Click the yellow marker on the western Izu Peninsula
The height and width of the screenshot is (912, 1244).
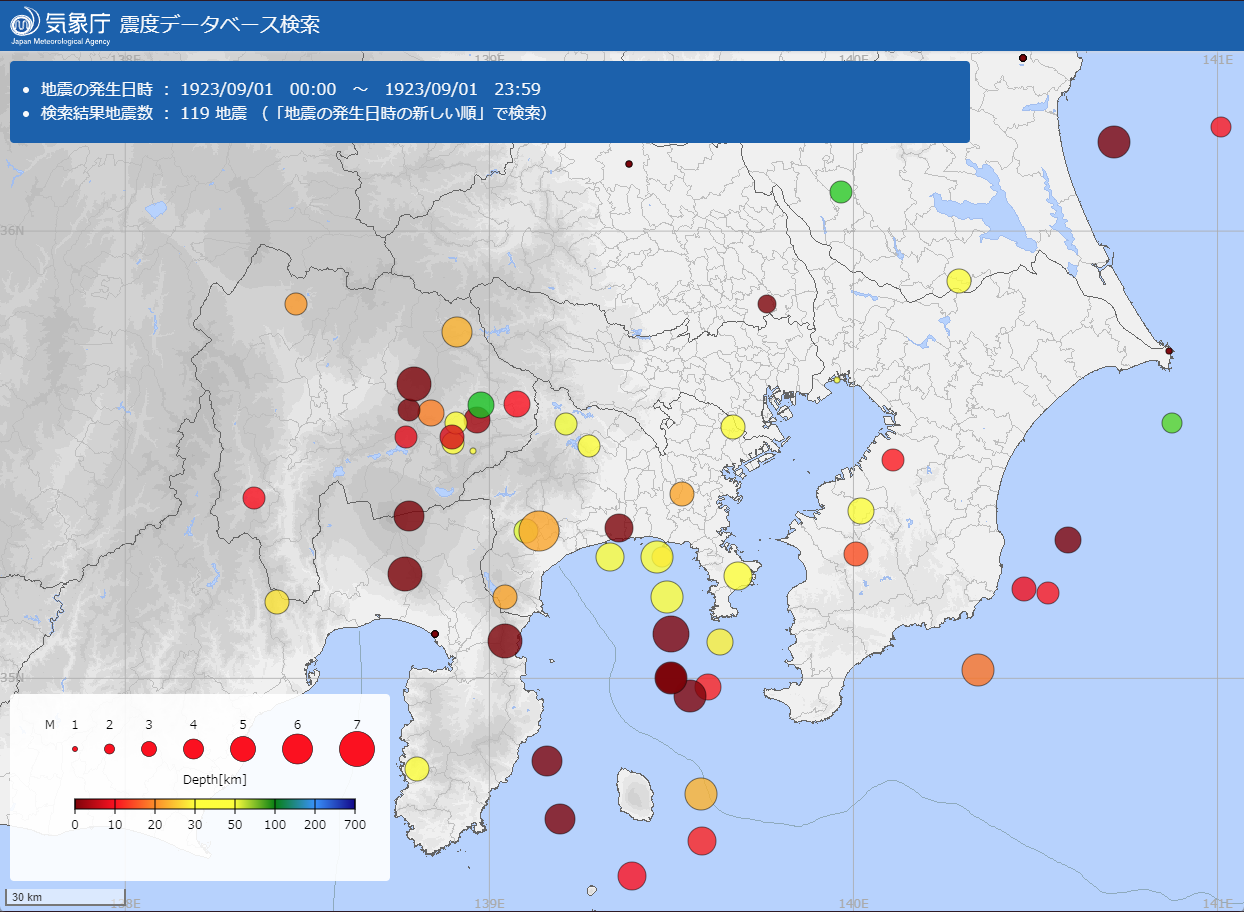click(417, 769)
